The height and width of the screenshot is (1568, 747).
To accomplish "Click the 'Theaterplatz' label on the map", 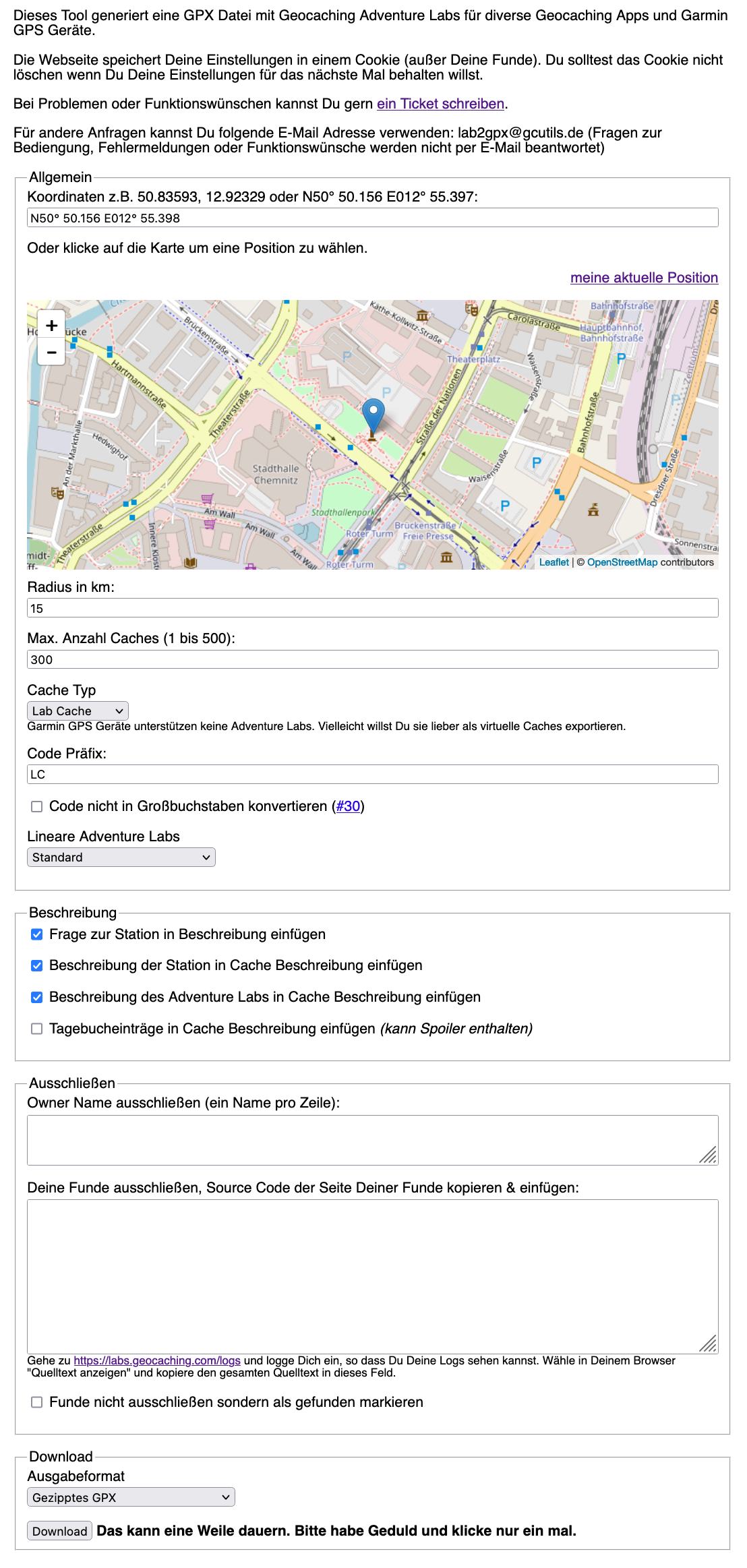I will [x=474, y=359].
